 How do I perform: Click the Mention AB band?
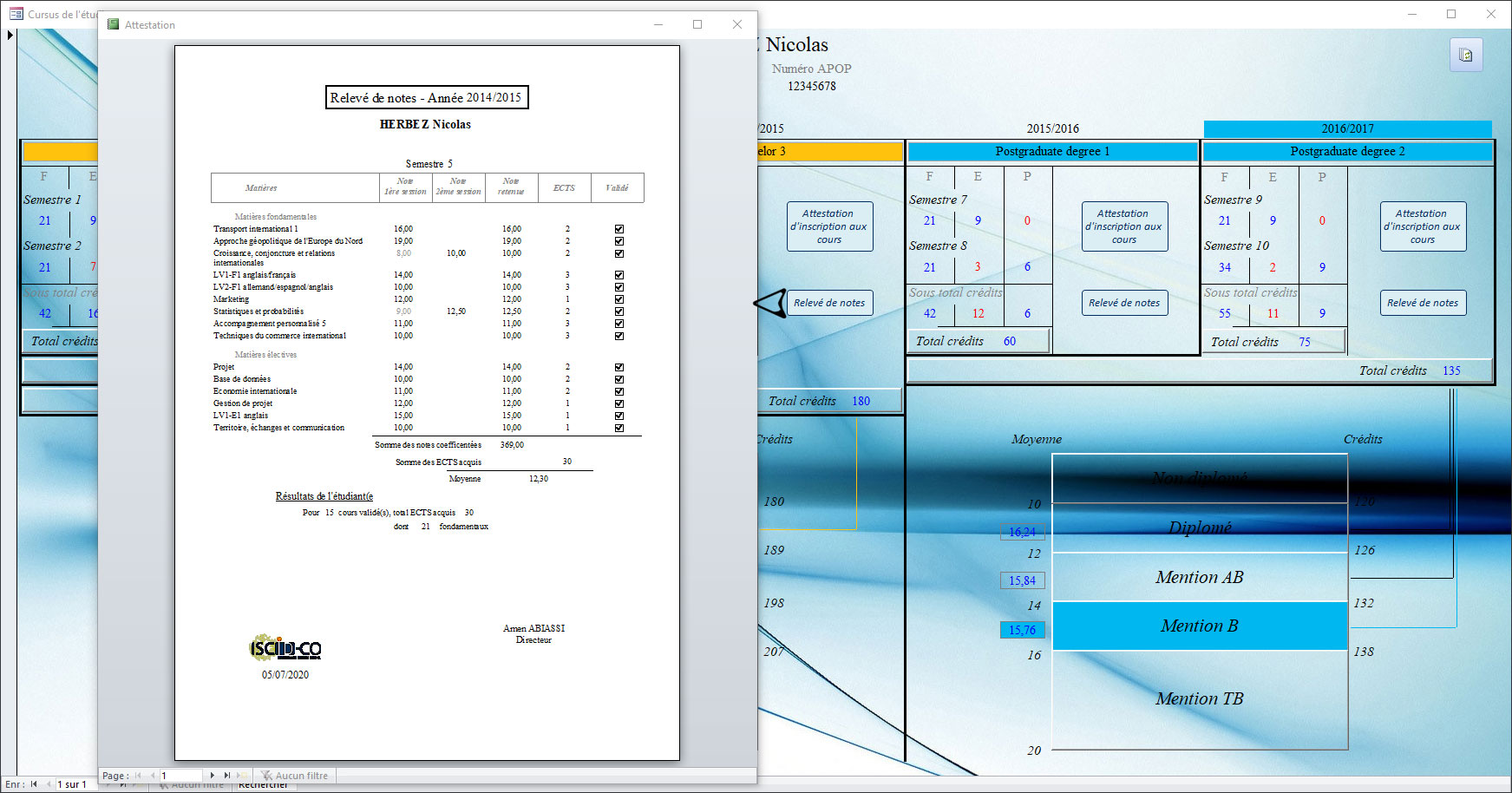click(1200, 577)
